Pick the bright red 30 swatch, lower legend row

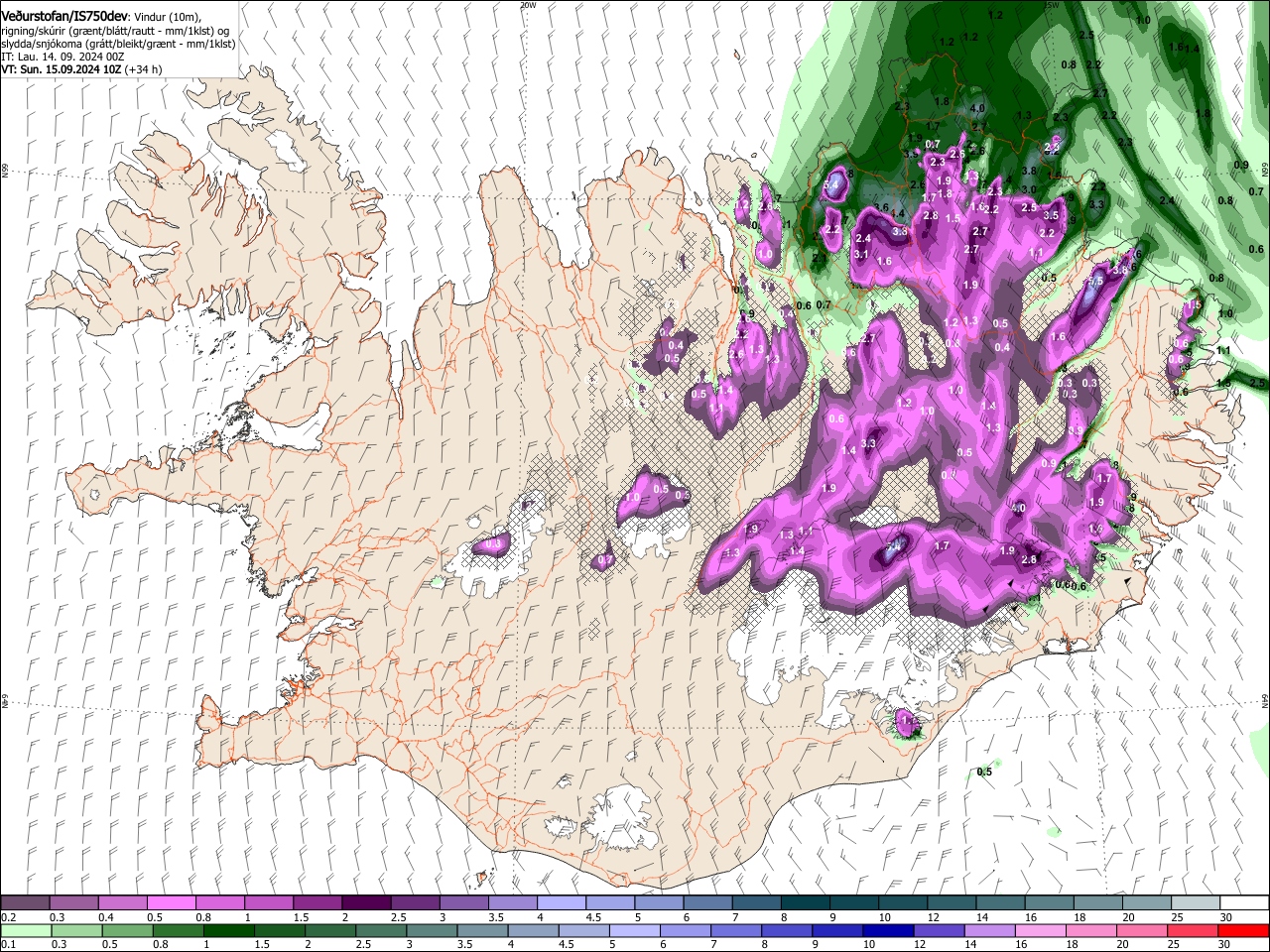coord(1244,930)
